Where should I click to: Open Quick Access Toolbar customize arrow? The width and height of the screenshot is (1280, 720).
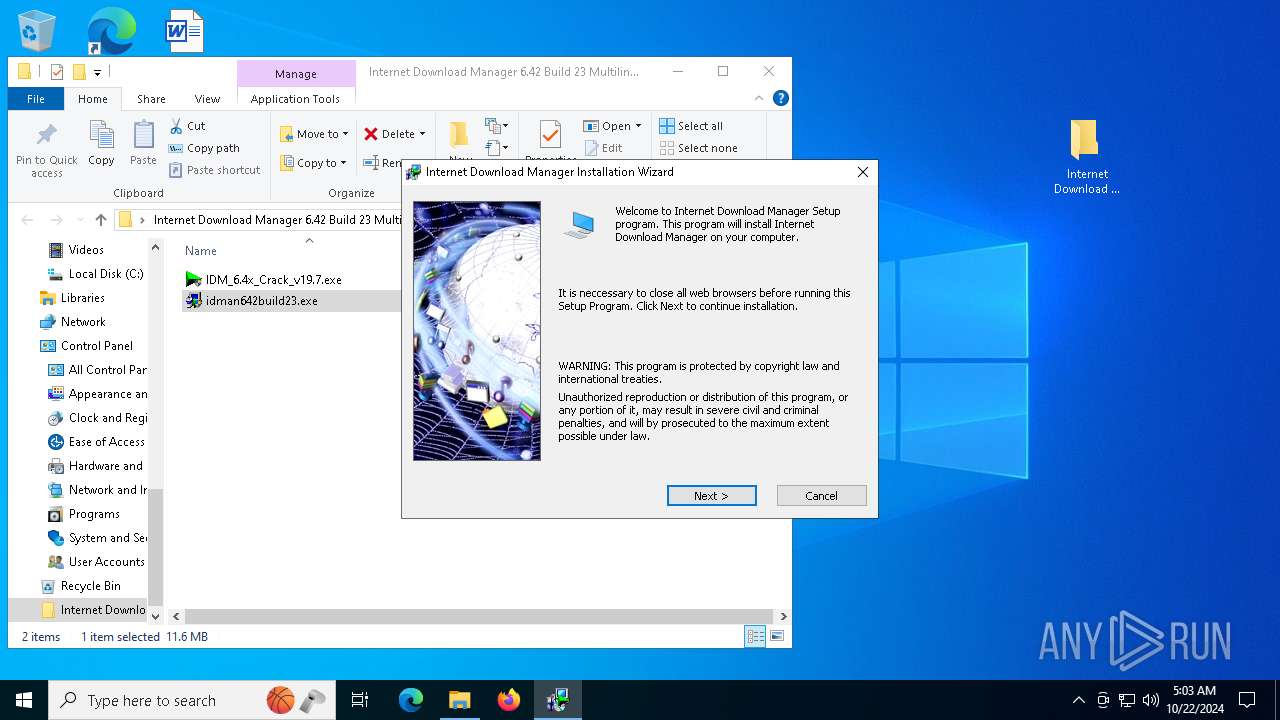pyautogui.click(x=98, y=72)
